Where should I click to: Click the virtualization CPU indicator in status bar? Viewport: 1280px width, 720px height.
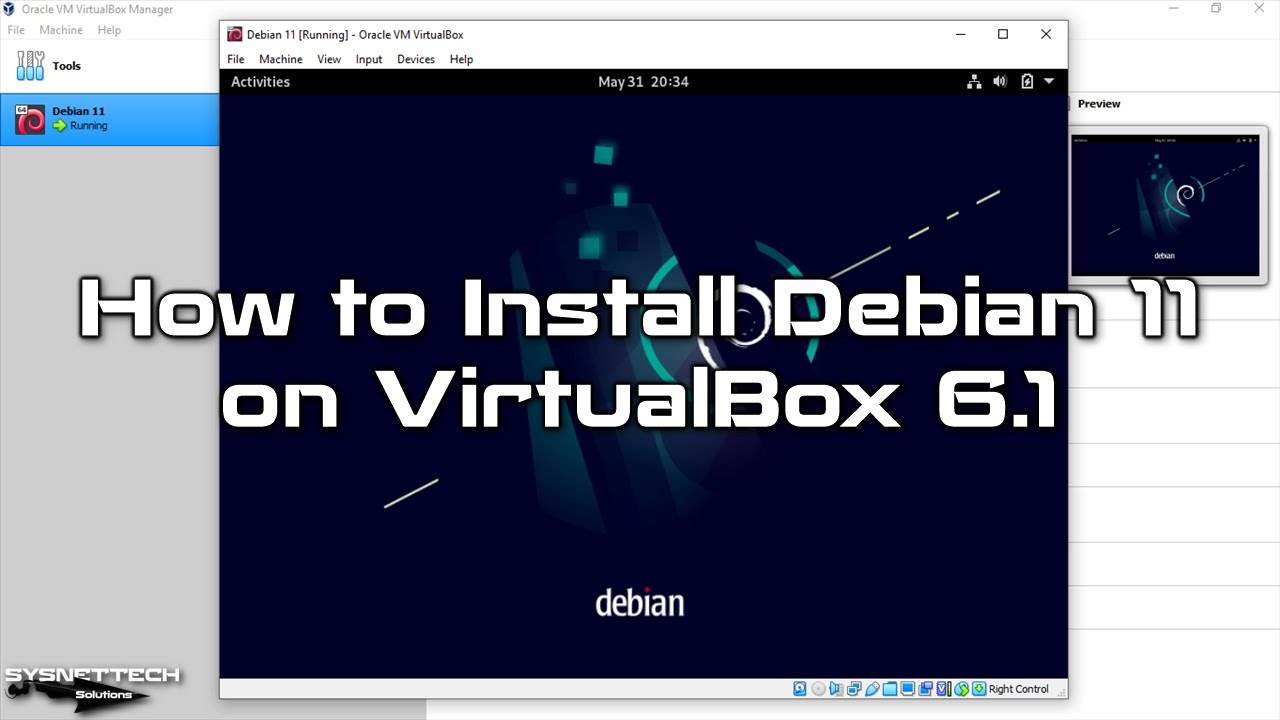tap(943, 689)
